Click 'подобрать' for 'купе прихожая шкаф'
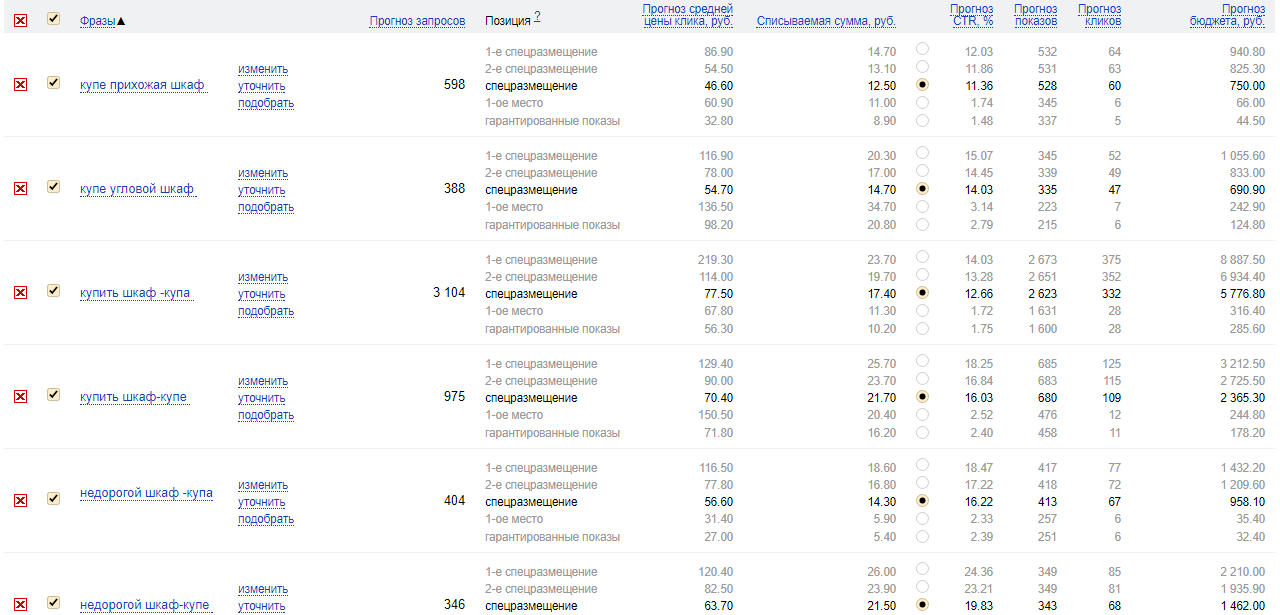The image size is (1280, 615). click(x=266, y=103)
